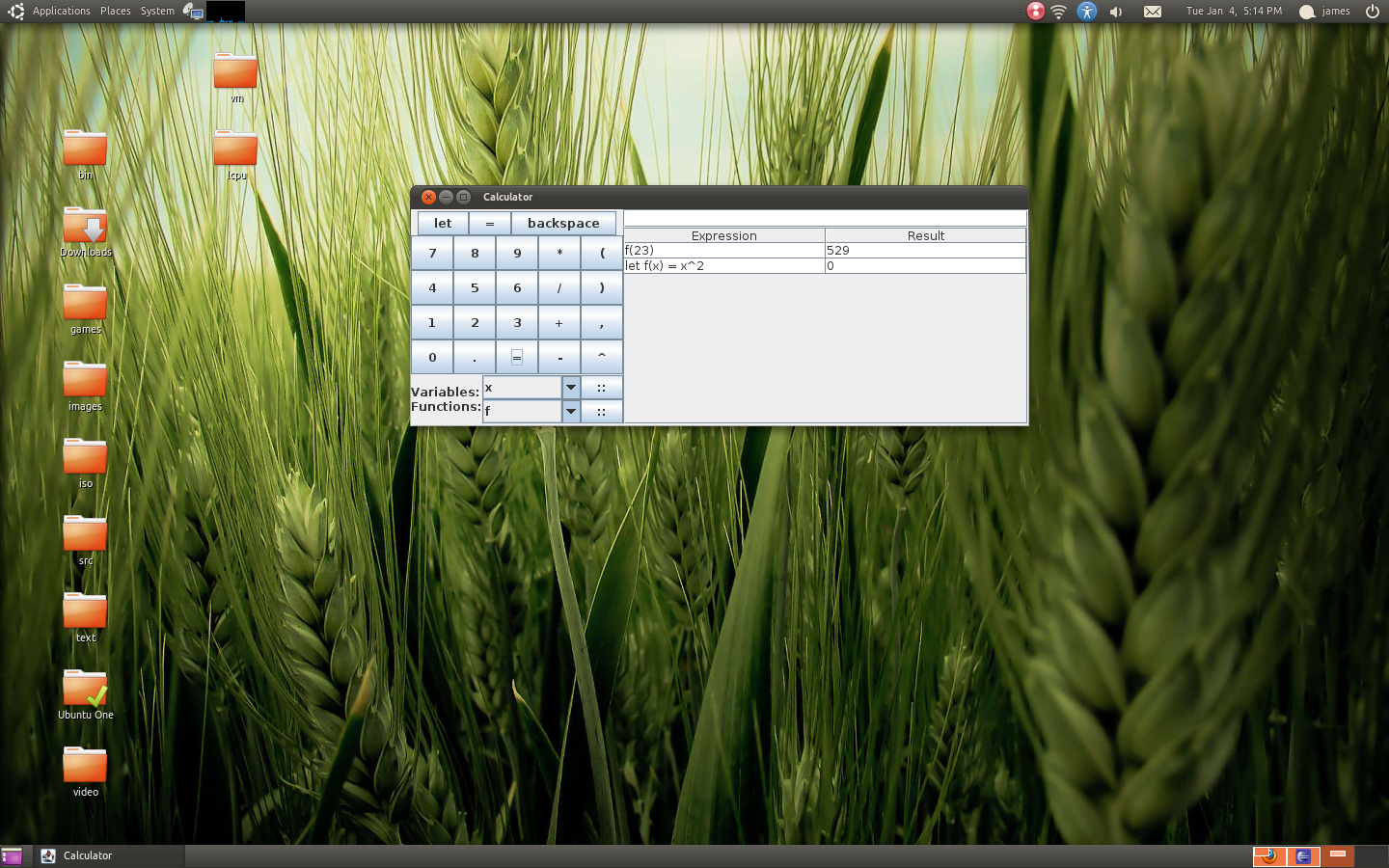Click the show desktop icon in bottom panel
Screen dimensions: 1389x868
pos(12,855)
